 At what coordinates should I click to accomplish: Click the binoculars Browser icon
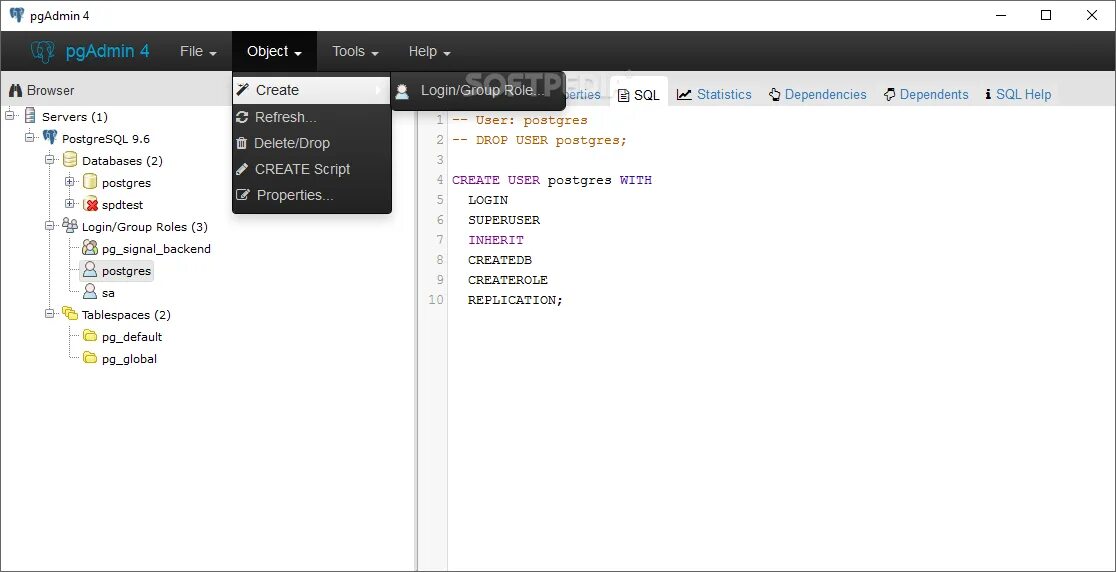15,90
